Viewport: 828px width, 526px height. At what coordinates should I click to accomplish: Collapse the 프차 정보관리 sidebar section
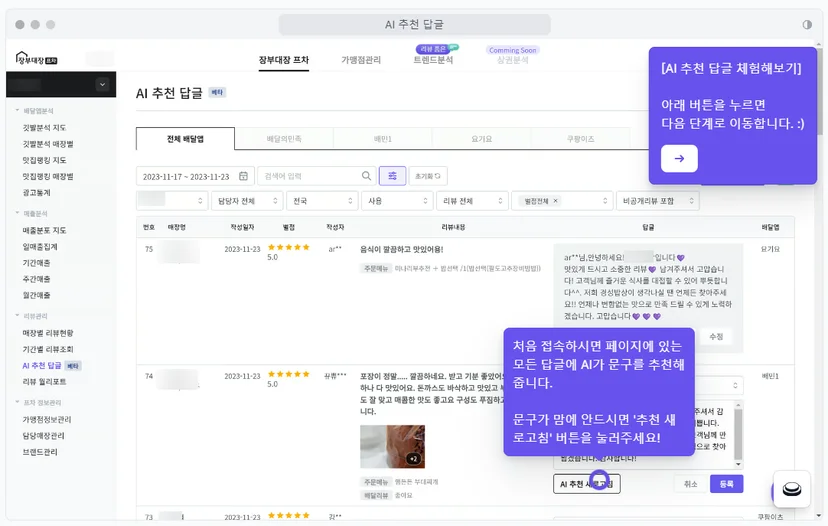tap(17, 402)
